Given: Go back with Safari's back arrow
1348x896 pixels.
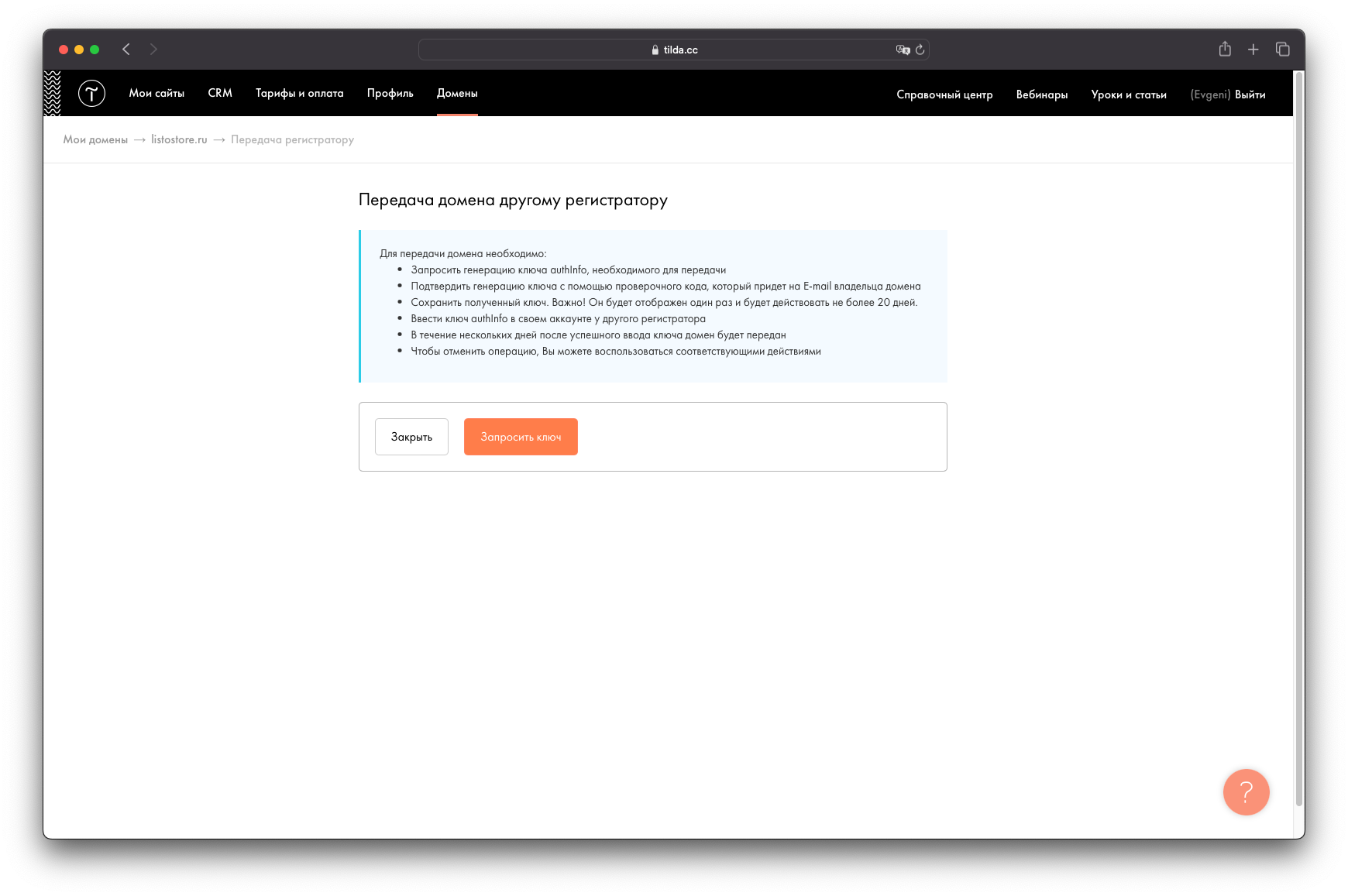Looking at the screenshot, I should [x=126, y=50].
